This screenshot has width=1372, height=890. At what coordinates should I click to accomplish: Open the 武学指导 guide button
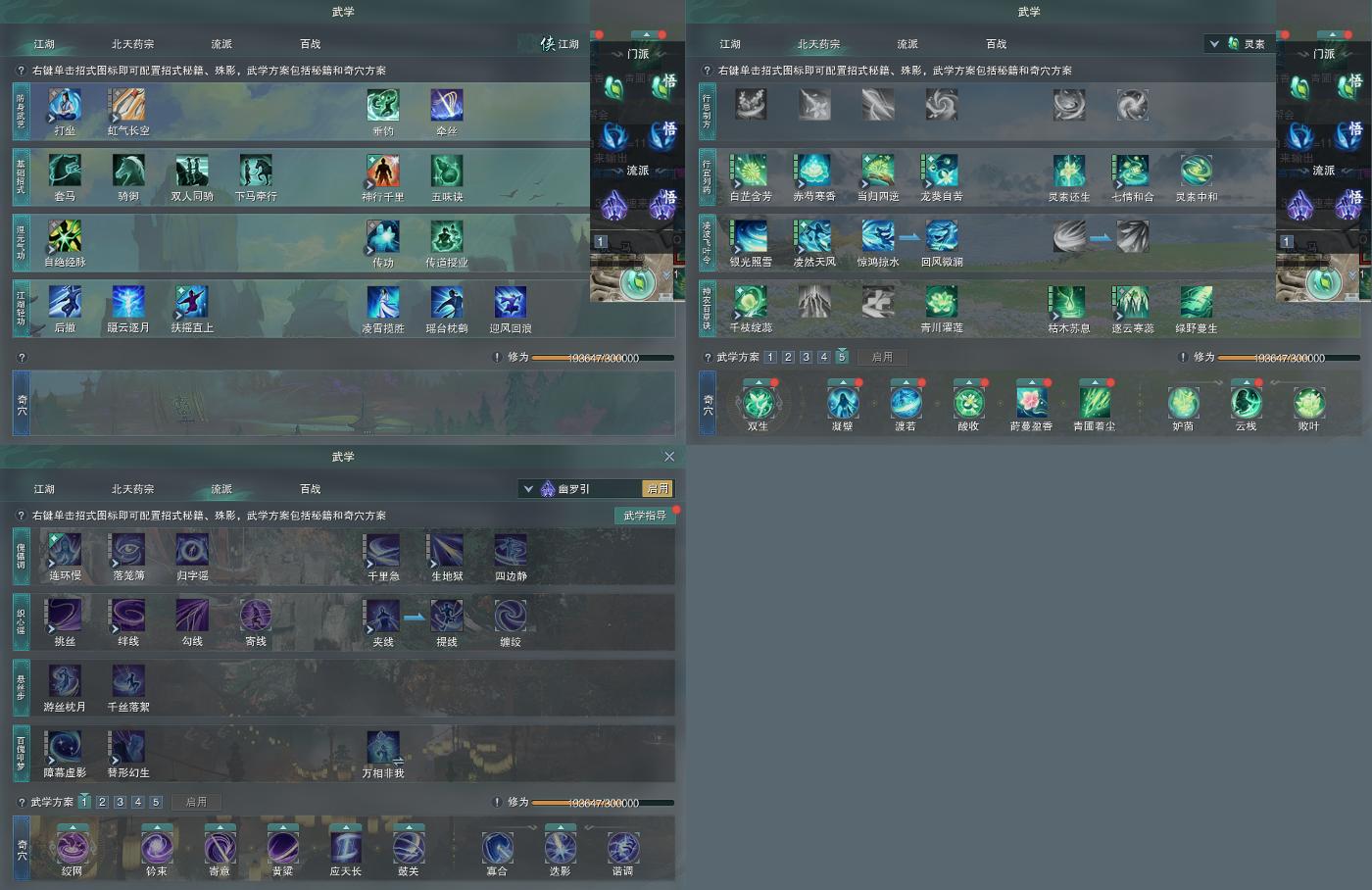tap(645, 515)
